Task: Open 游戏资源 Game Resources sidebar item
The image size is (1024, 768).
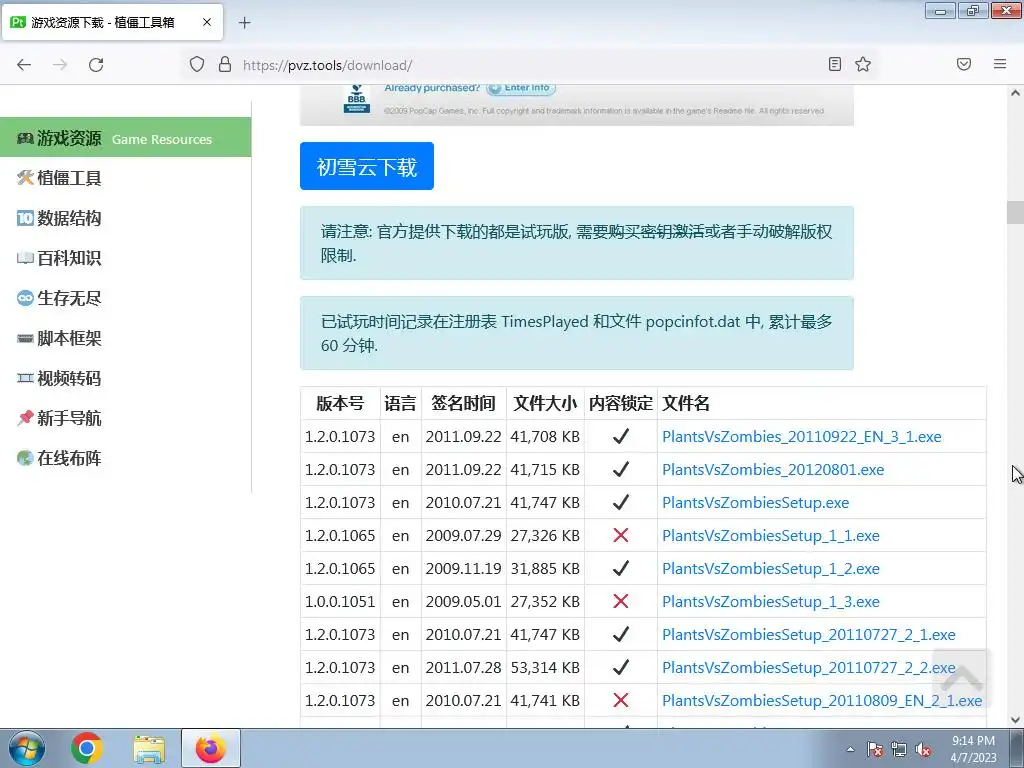Action: point(125,138)
